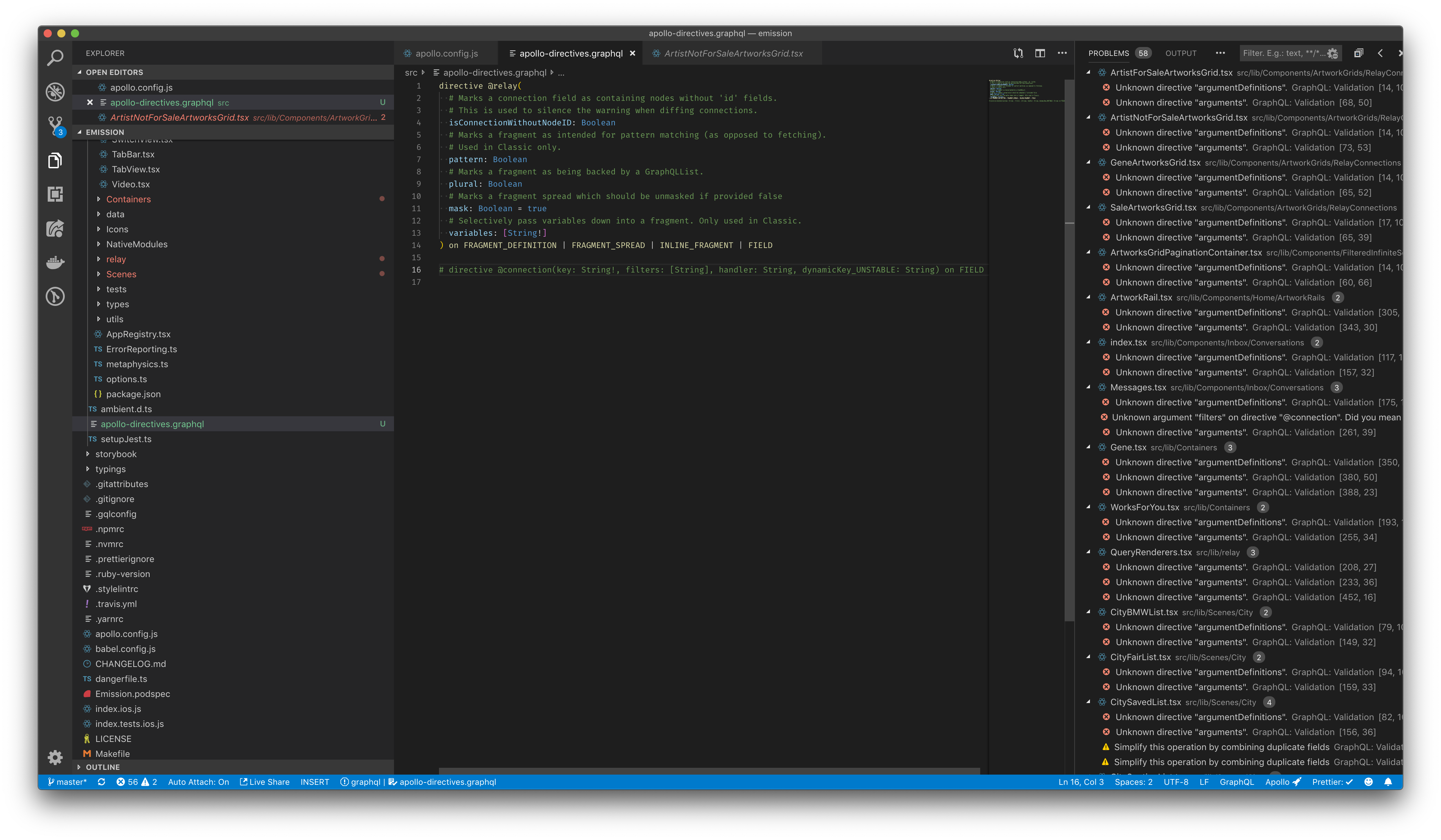Toggle Prettier status in status bar
This screenshot has width=1441, height=840.
click(x=1332, y=782)
